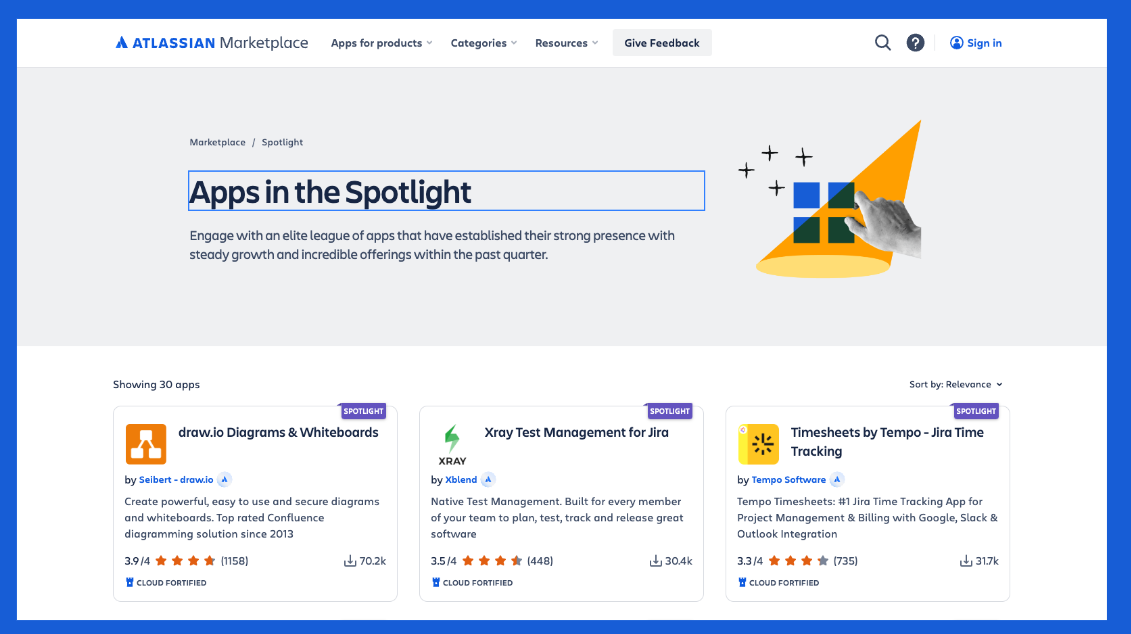Click the help question mark icon
The width and height of the screenshot is (1131, 634).
pyautogui.click(x=915, y=42)
